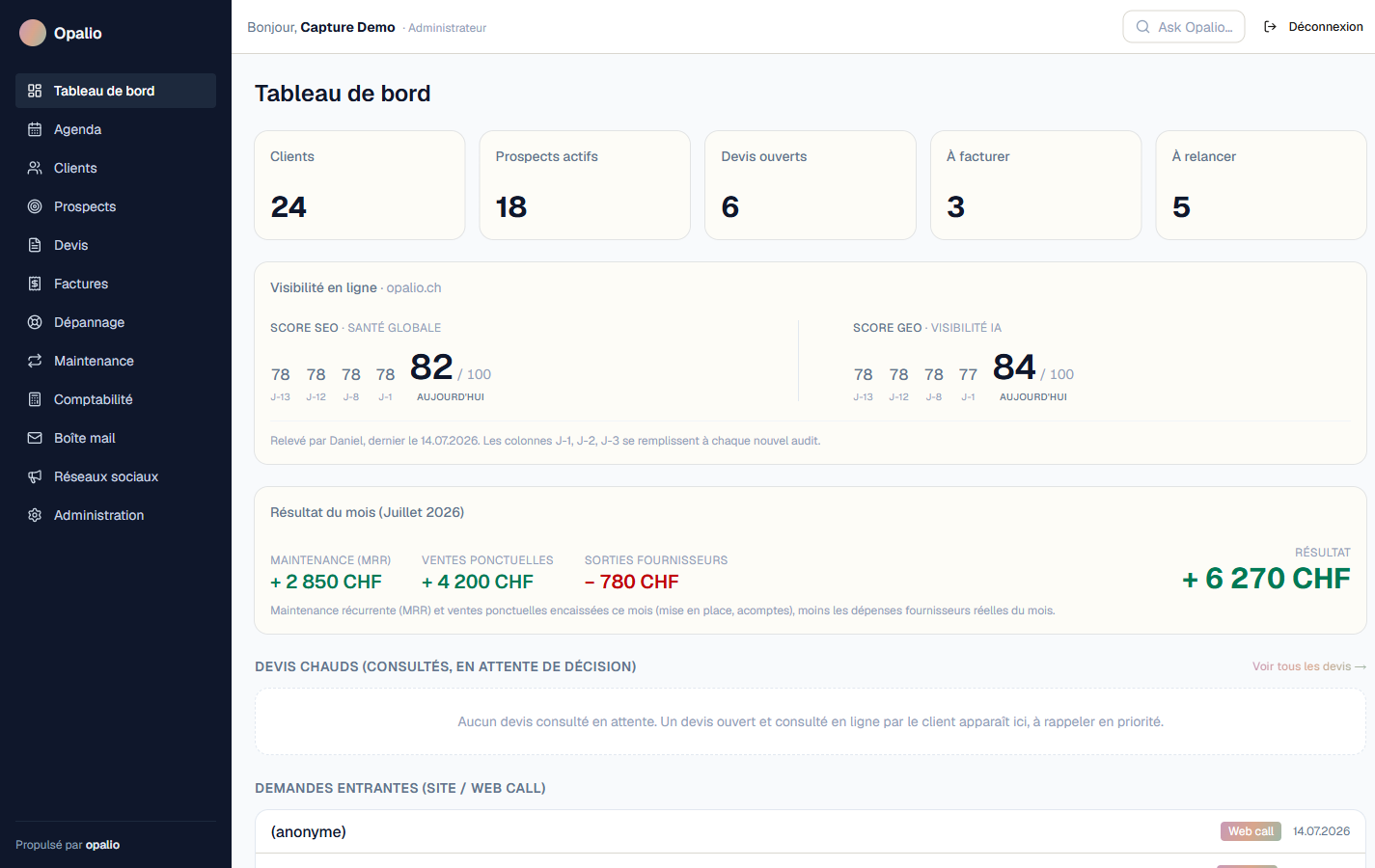Click the Factures invoice icon

tap(35, 284)
